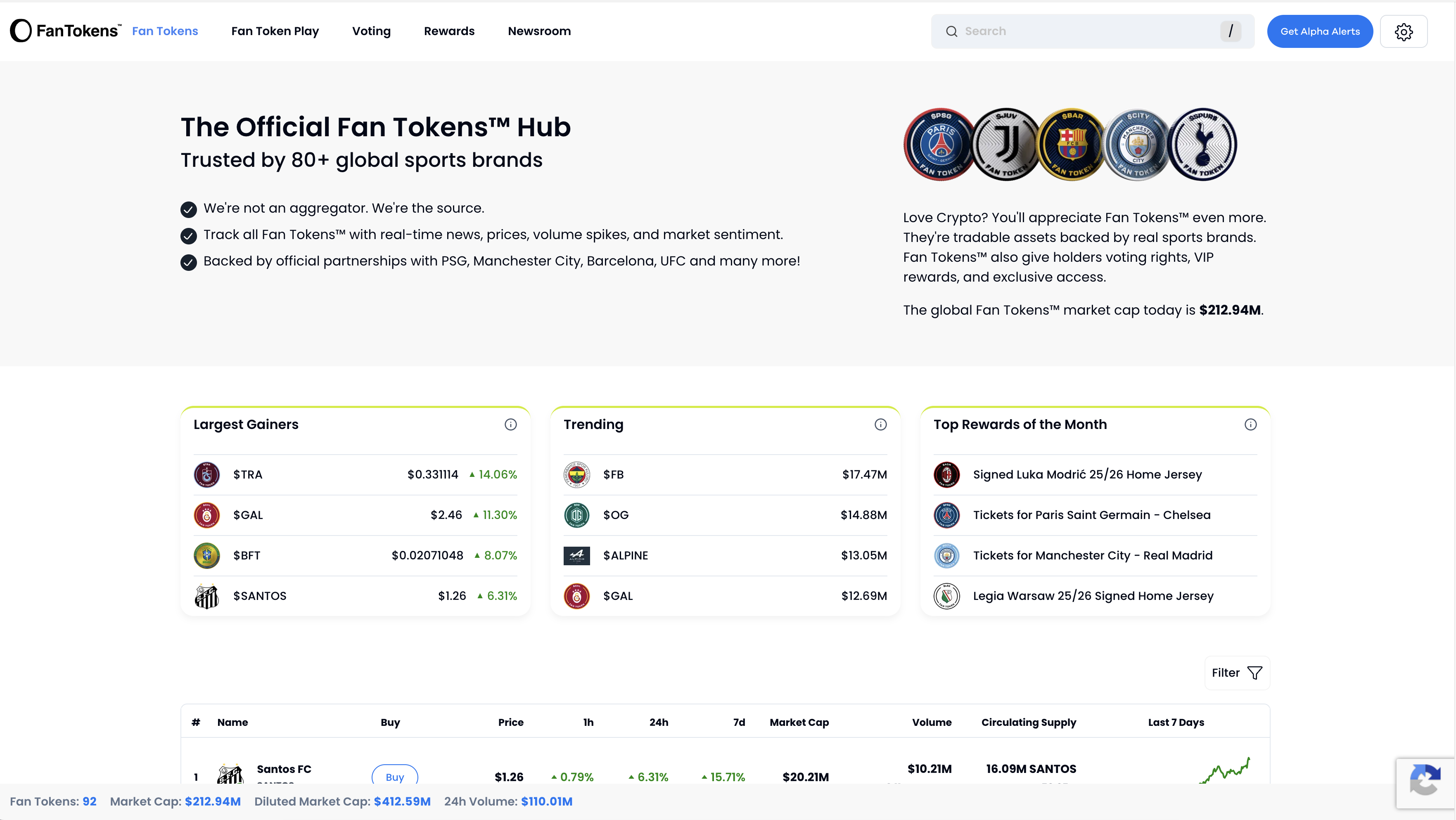
Task: Open the Newsroom section
Action: coord(539,31)
